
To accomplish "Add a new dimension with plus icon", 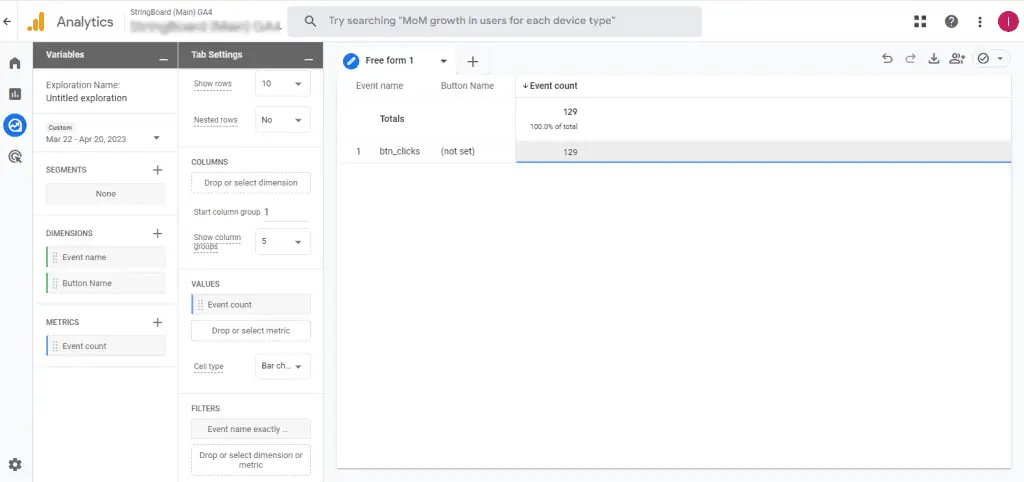I will tap(157, 233).
